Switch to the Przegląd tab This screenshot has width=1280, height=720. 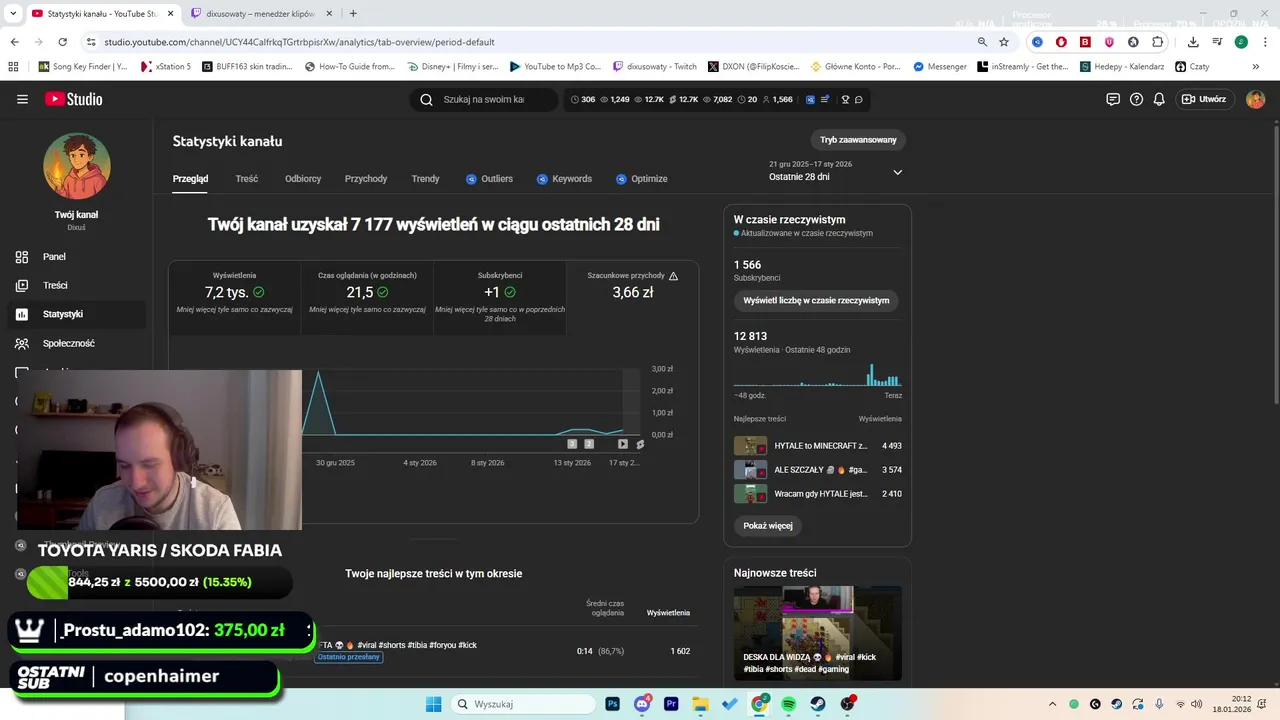click(x=190, y=179)
